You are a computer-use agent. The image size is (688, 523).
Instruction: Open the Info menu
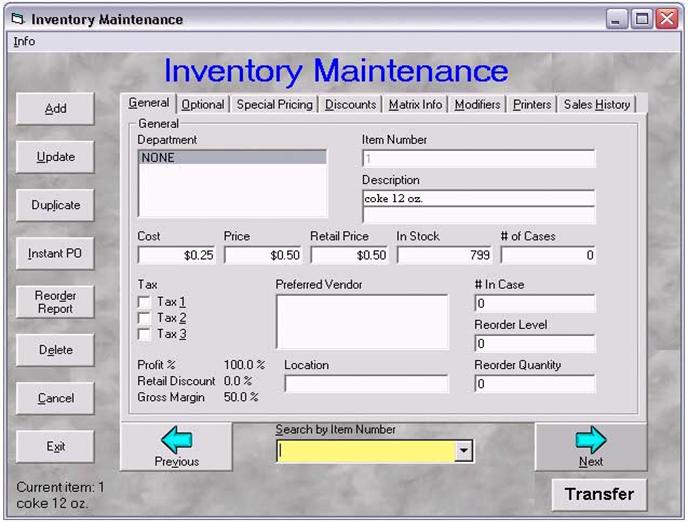coord(24,41)
